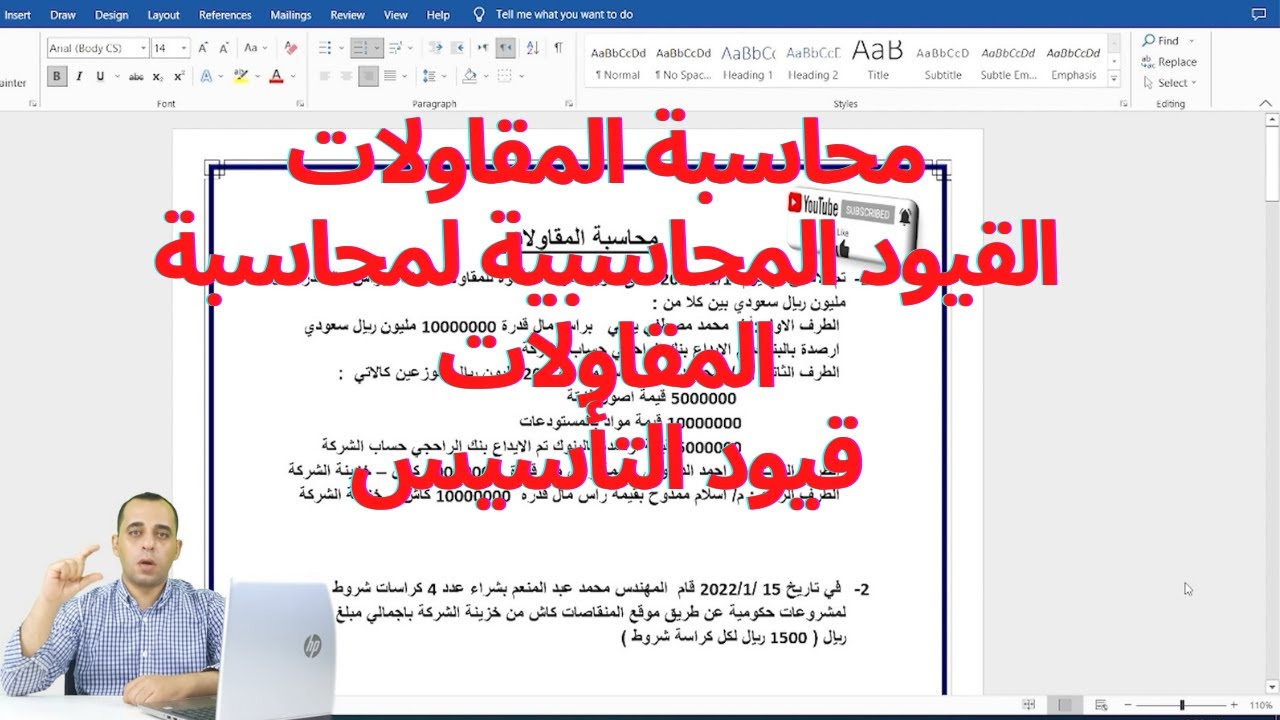Screen dimensions: 1280x720
Task: Apply Subtle Emphasis style
Action: 1008,62
